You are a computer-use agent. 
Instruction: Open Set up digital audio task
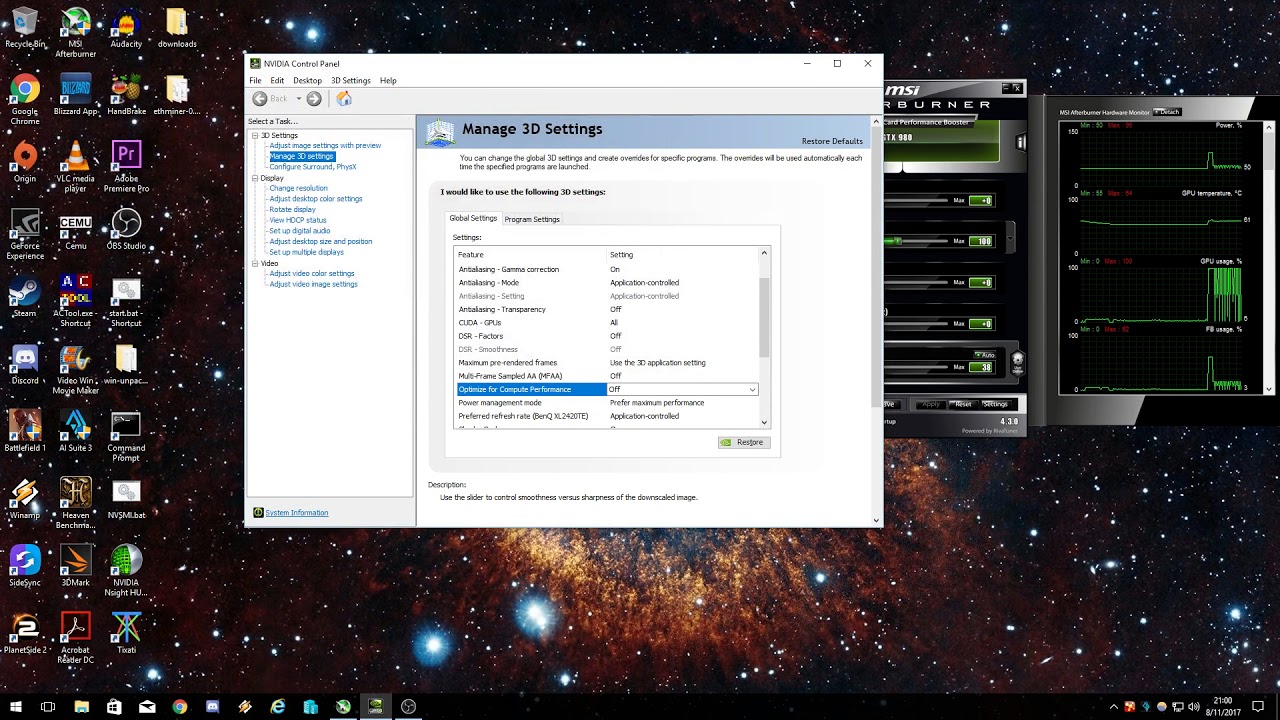tap(300, 231)
